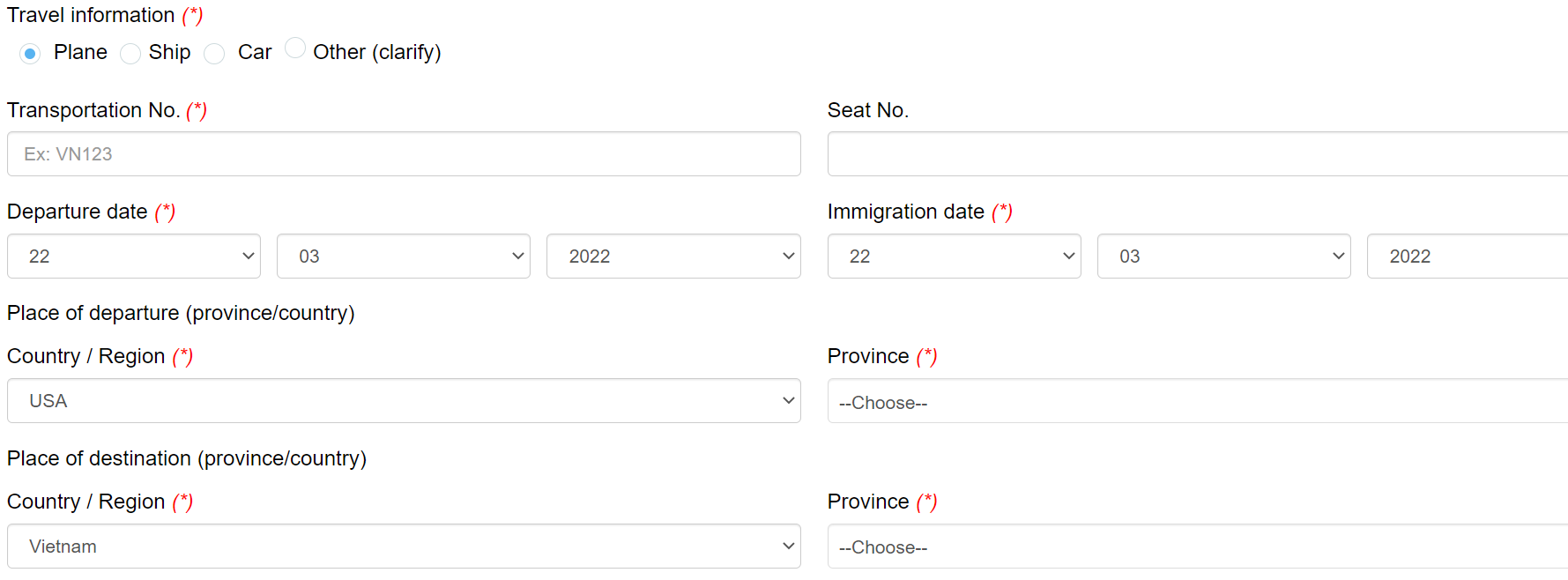Click the Transportation No. text field
The width and height of the screenshot is (1568, 580).
point(404,154)
